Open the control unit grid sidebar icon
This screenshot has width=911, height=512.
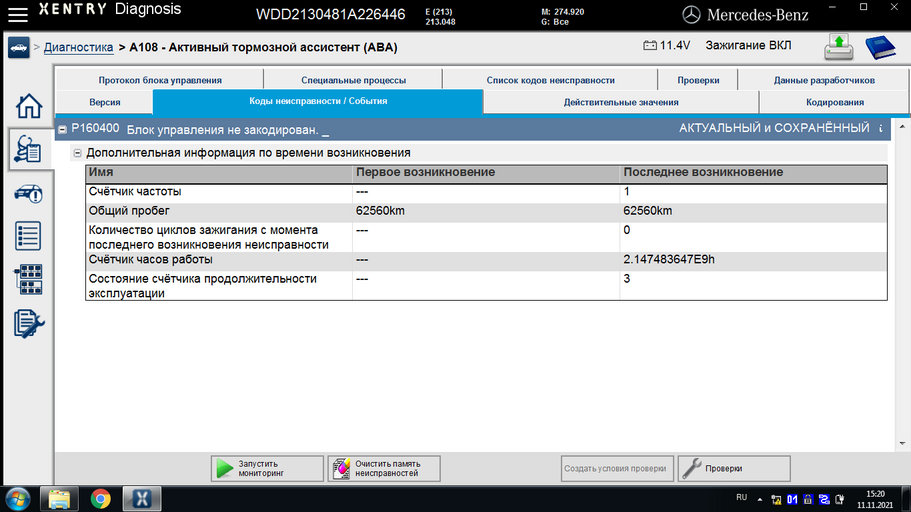(28, 280)
